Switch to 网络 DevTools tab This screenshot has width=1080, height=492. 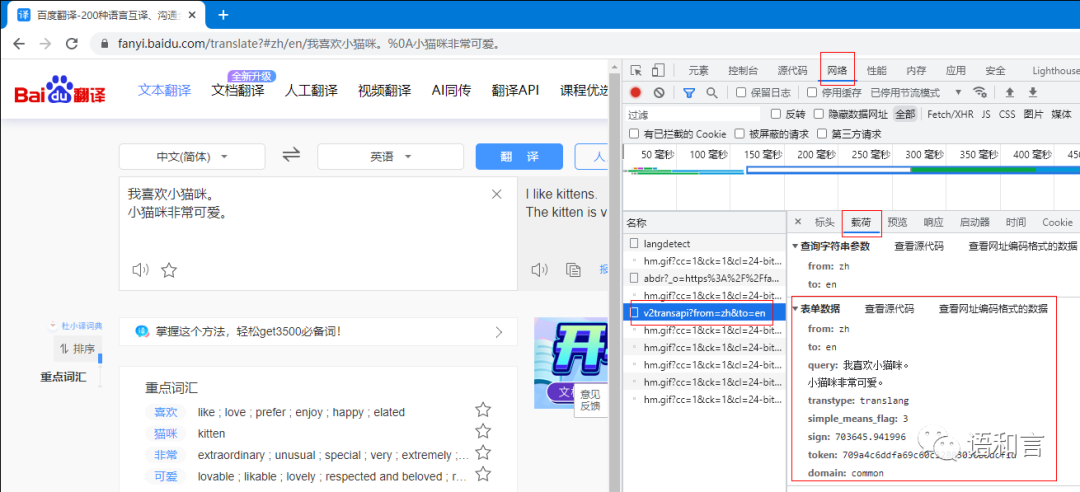point(837,70)
